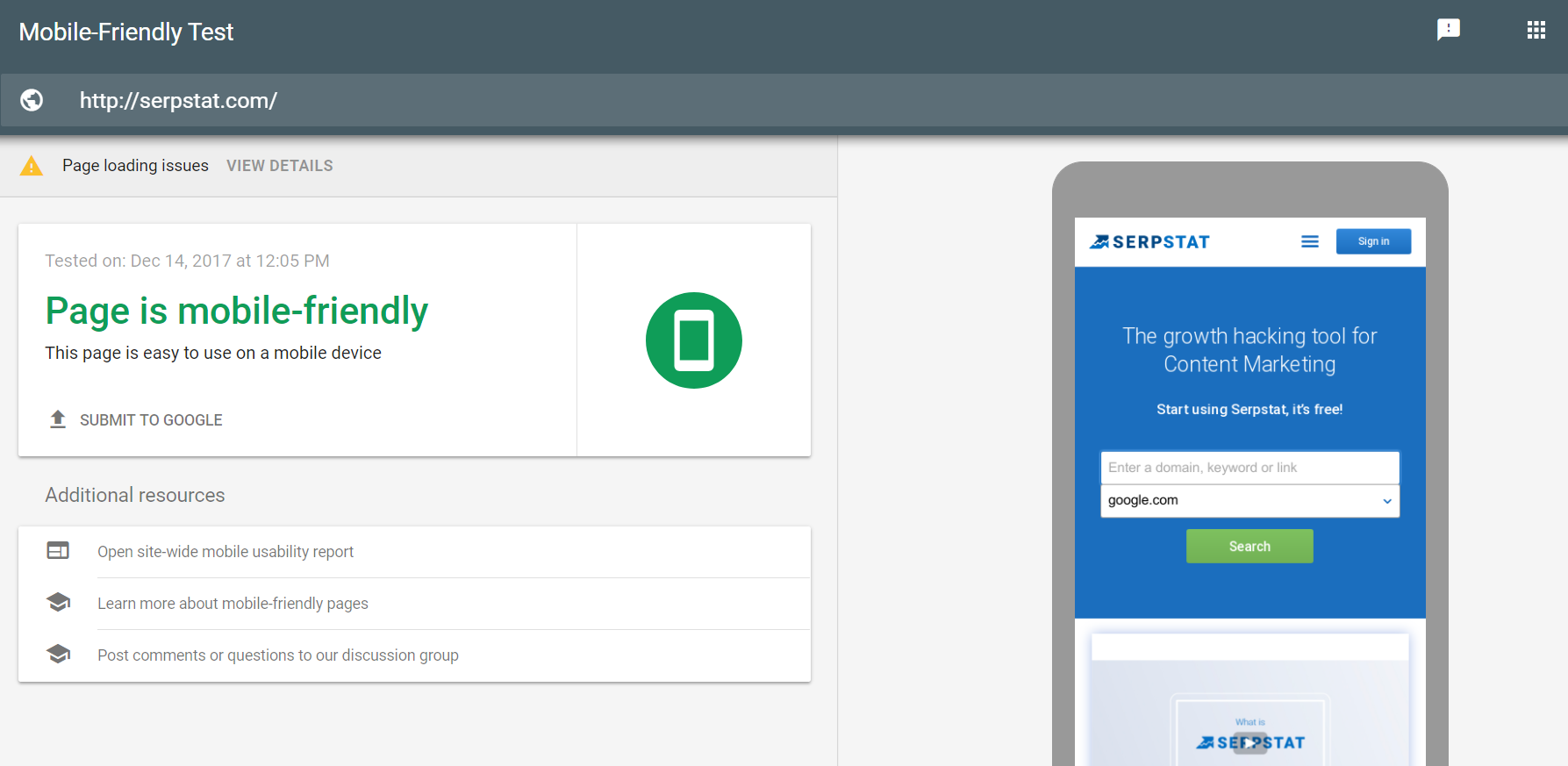Click the mobile usability report icon

click(x=58, y=551)
